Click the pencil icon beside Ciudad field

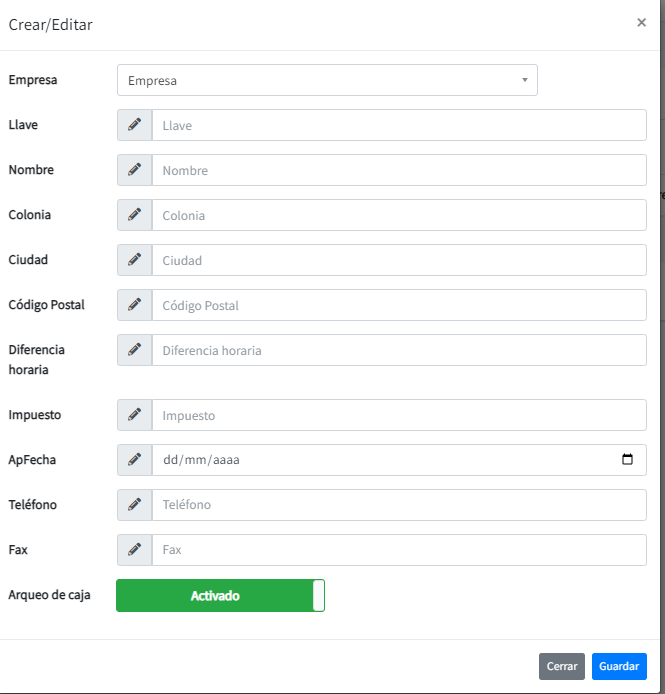click(x=134, y=260)
